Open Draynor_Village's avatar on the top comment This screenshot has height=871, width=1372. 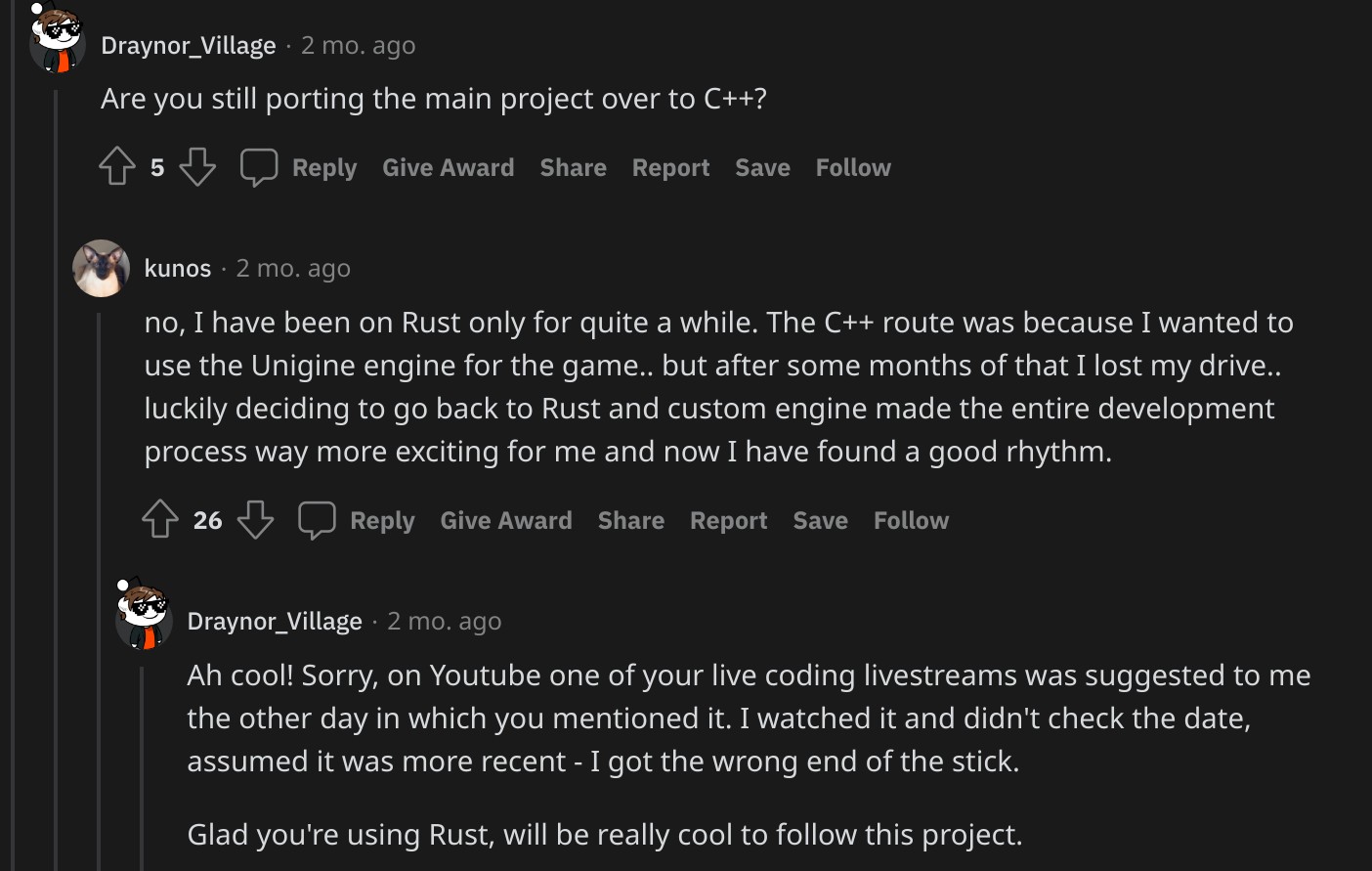pos(58,41)
